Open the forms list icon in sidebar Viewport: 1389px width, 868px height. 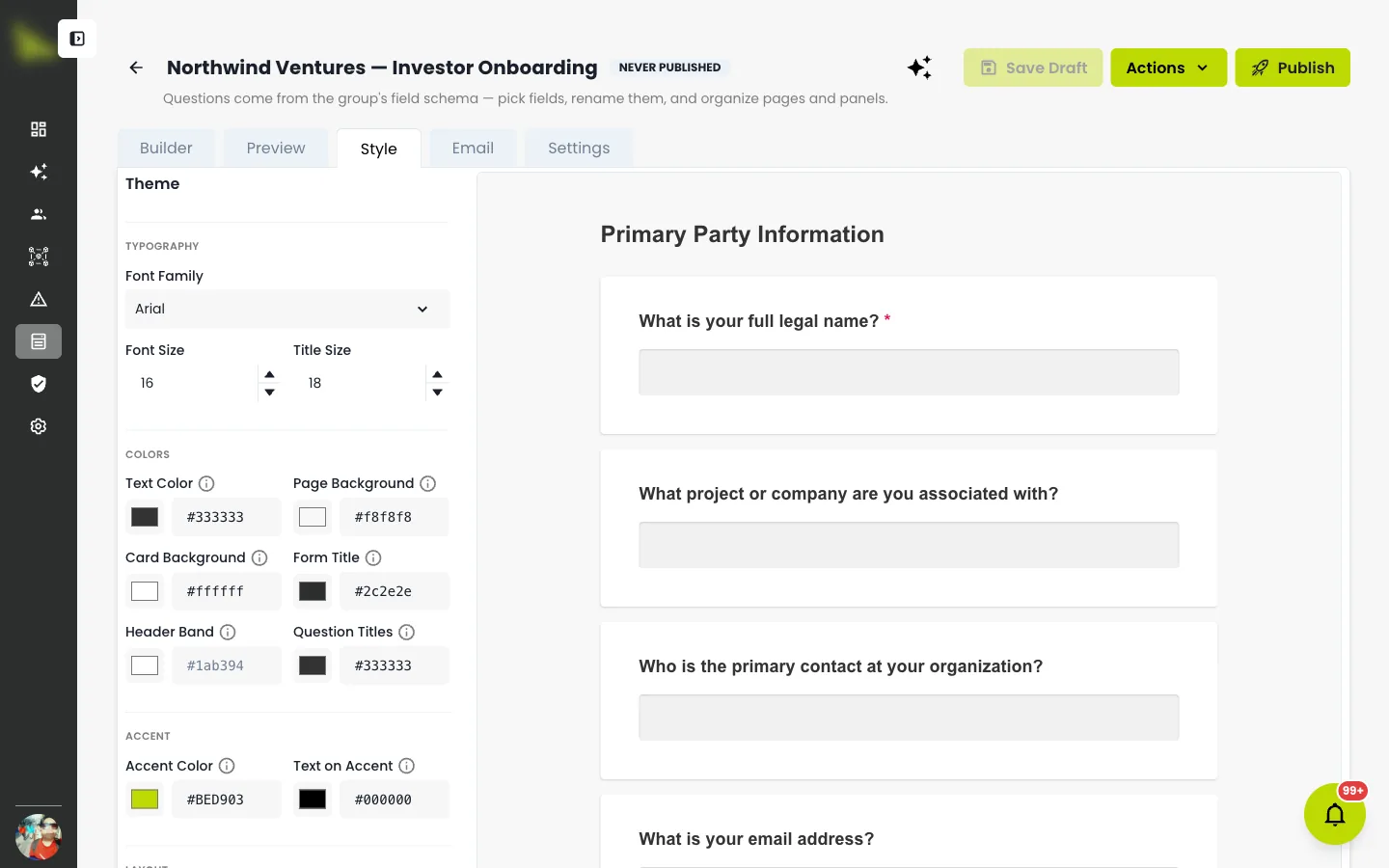tap(39, 341)
